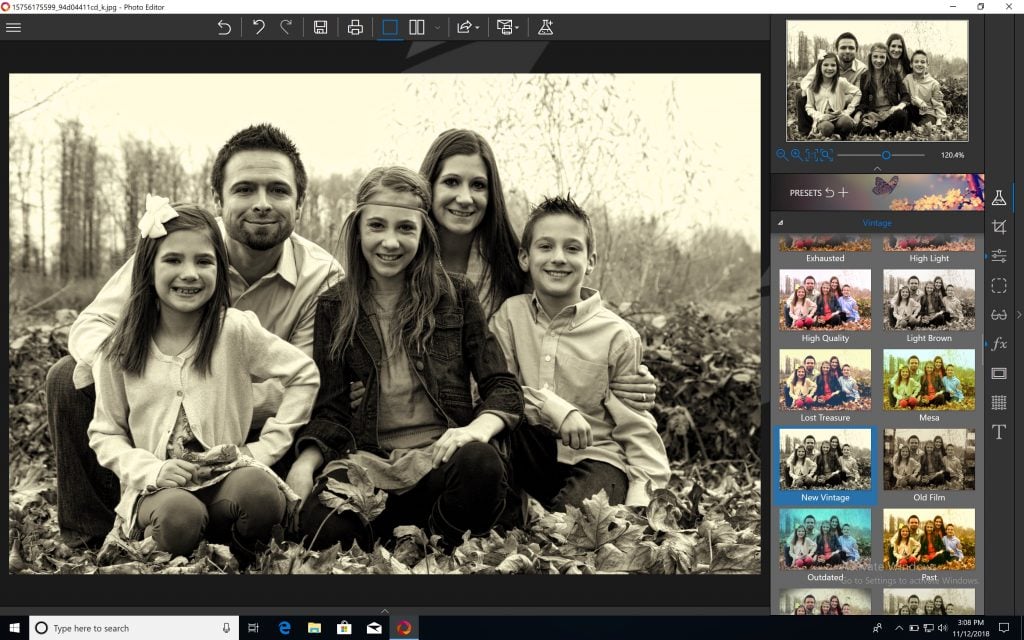The width and height of the screenshot is (1024, 640).
Task: Open Microsoft Store from taskbar
Action: (344, 628)
